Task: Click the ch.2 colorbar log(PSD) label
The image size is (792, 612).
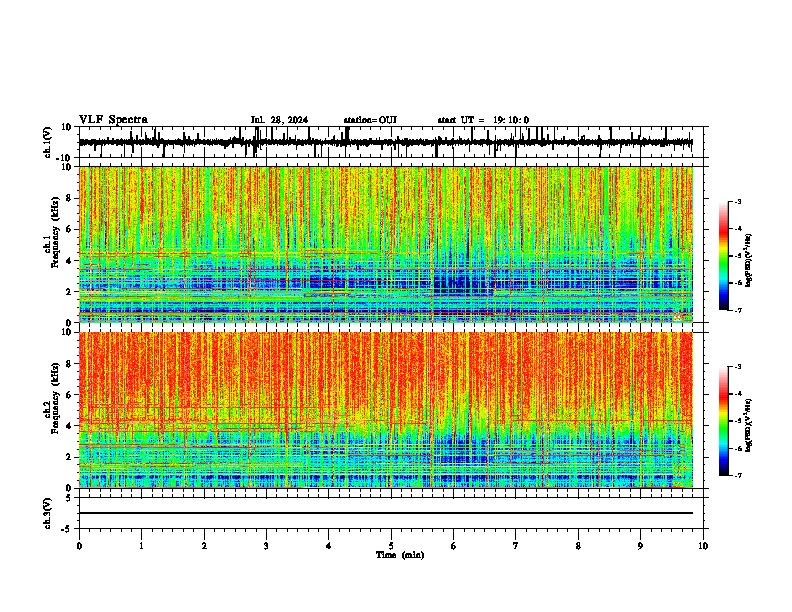Action: point(748,425)
